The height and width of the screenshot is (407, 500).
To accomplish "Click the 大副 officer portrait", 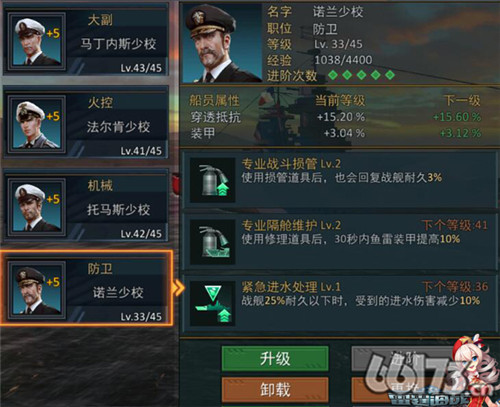I will click(37, 42).
